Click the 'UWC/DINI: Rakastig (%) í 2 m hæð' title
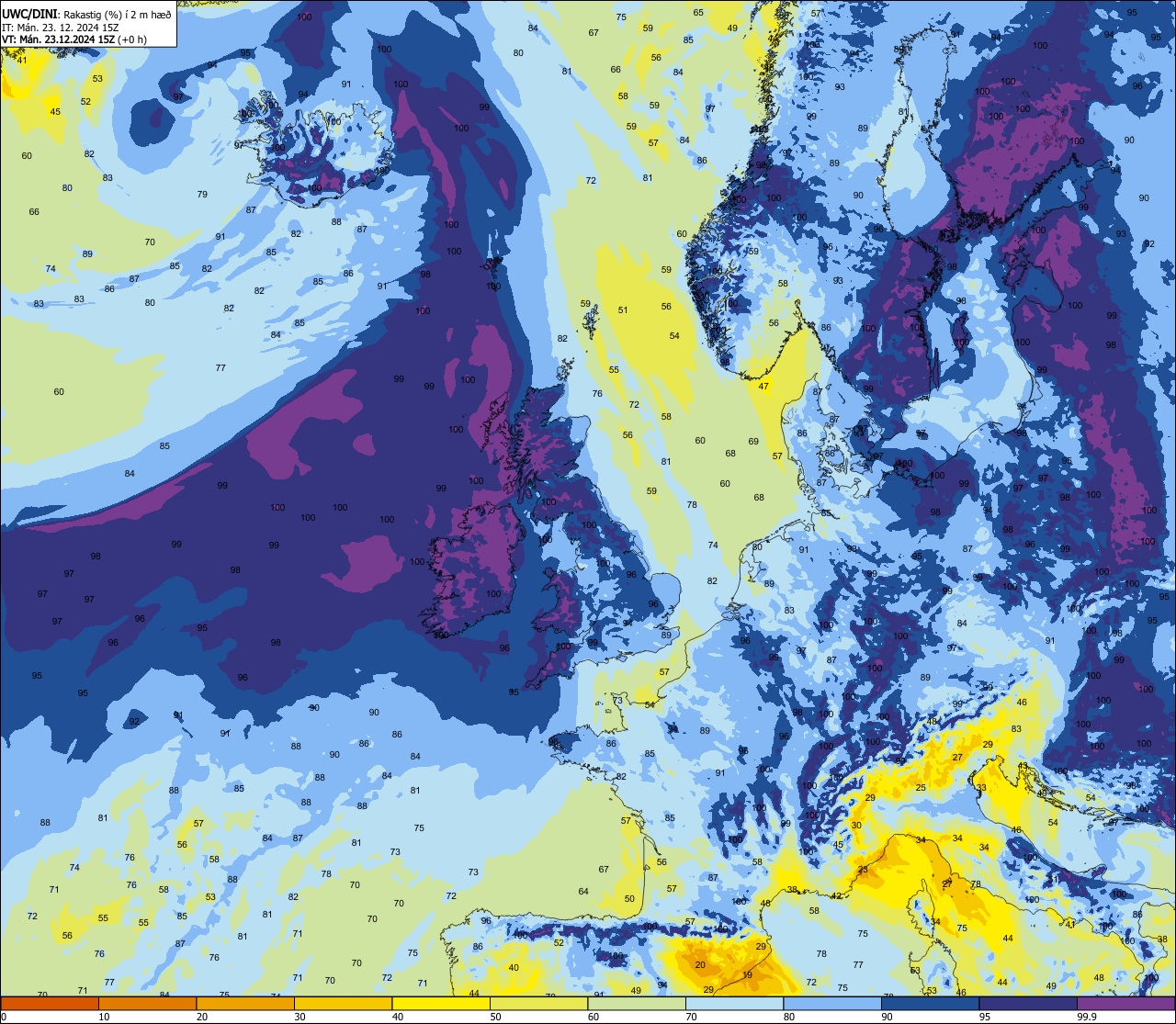The height and width of the screenshot is (1024, 1176). point(86,15)
